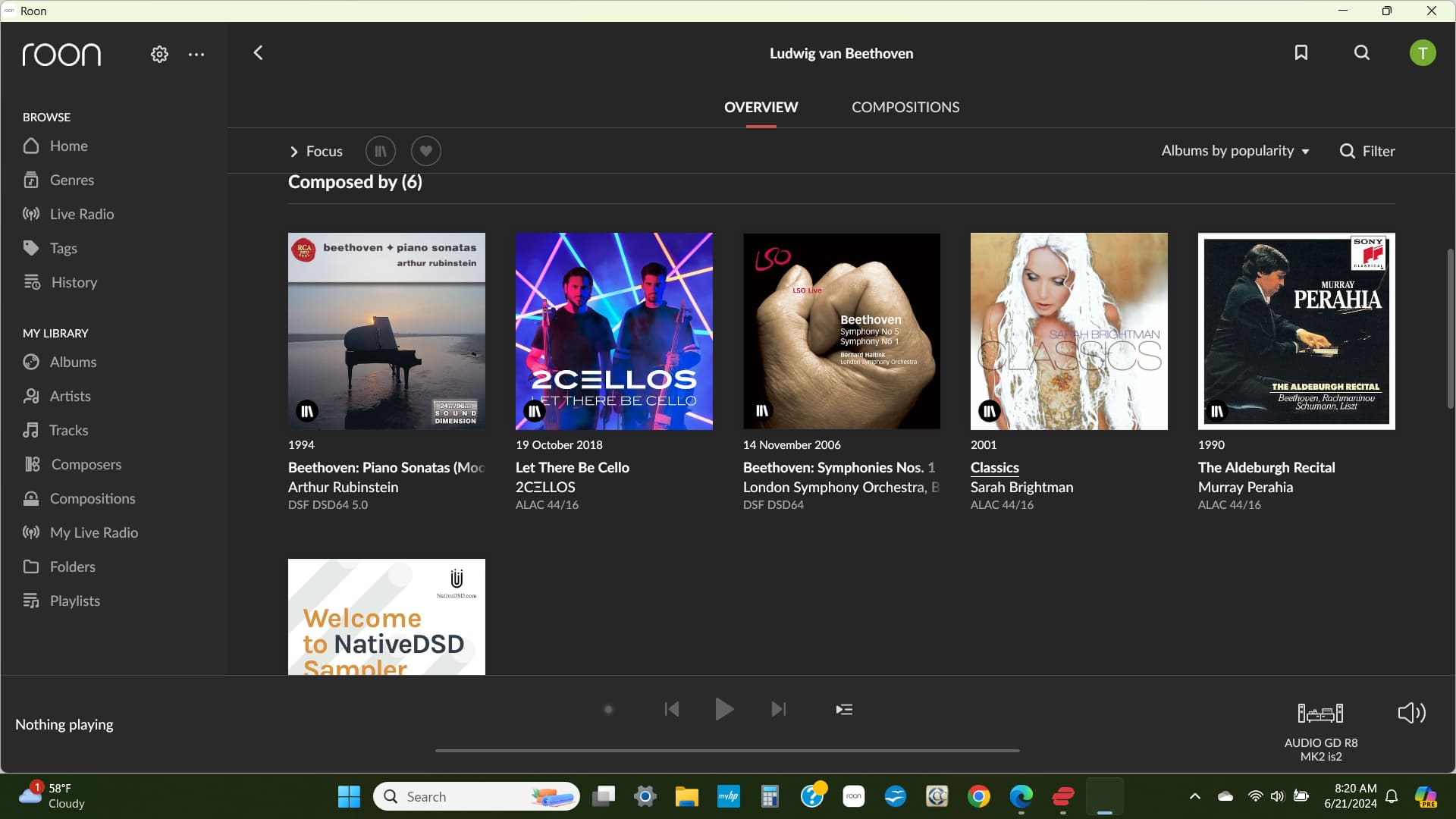
Task: Click Arthur Rubinstein artist link
Action: point(343,487)
